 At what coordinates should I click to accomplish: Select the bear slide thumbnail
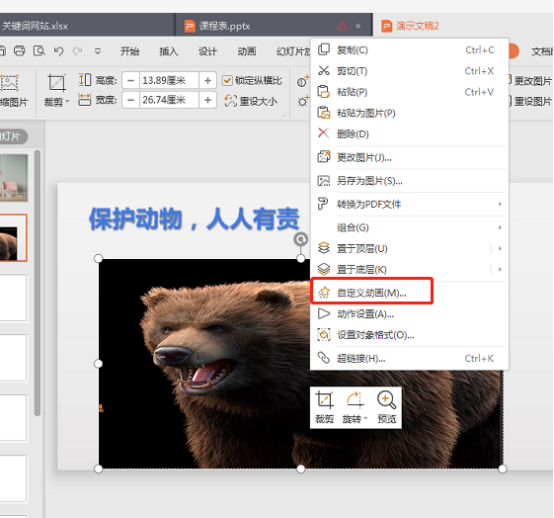coord(13,238)
